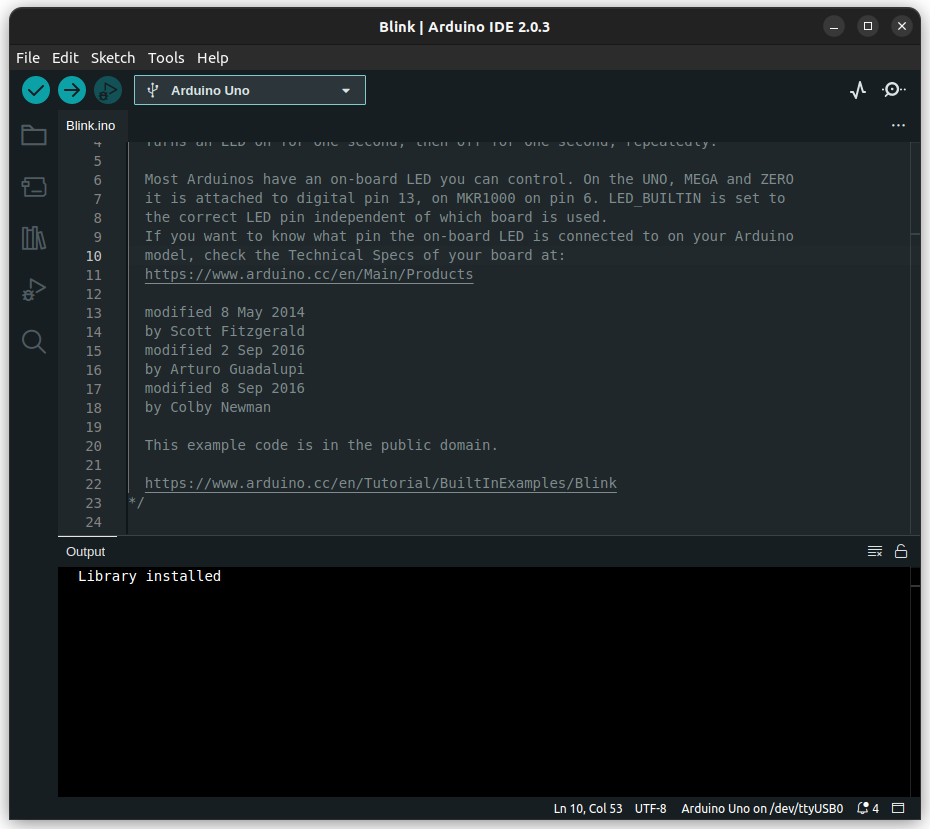Click 'This example code is in the public domain.'
Viewport: 930px width, 829px height.
321,445
